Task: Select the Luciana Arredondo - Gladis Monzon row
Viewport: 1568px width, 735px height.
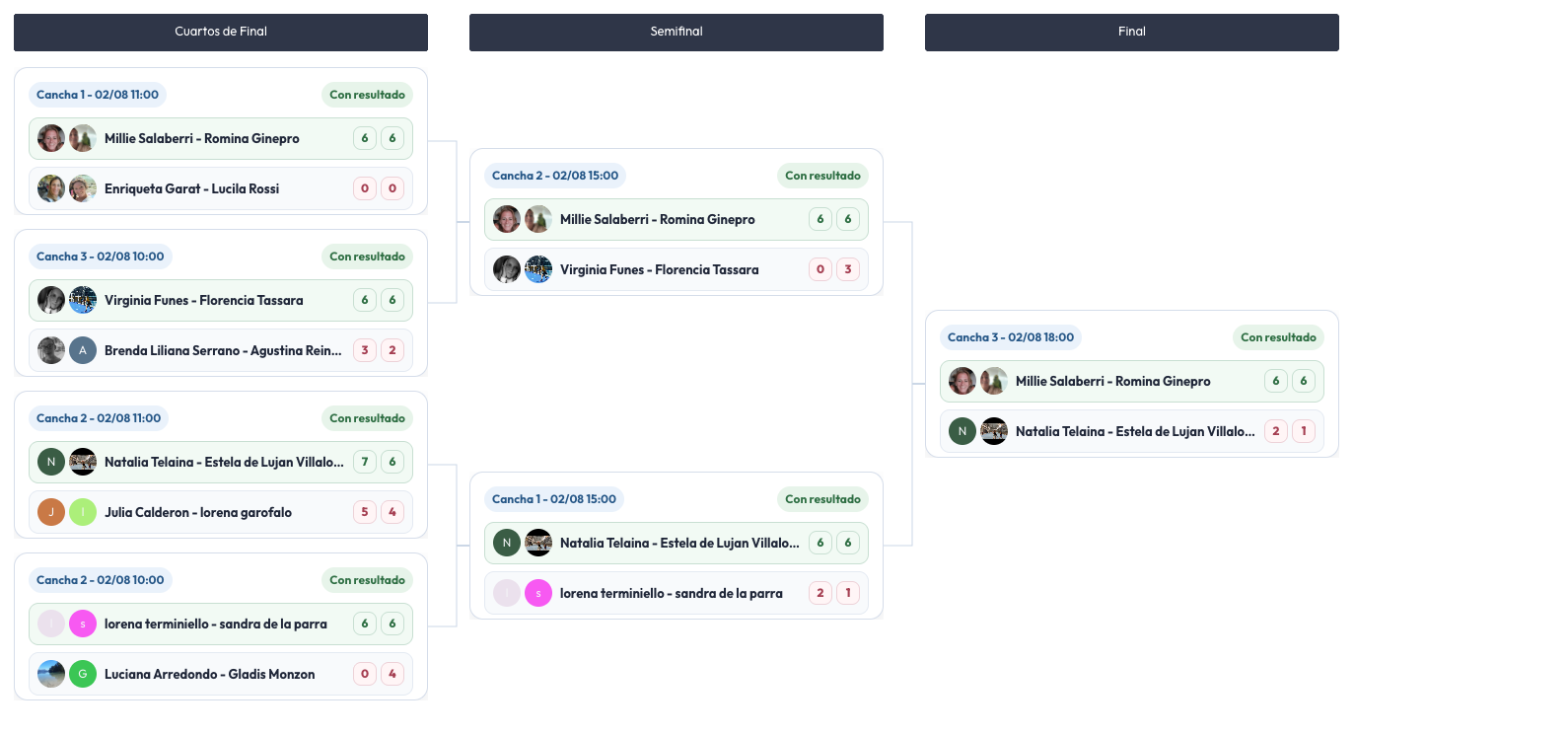Action: pos(221,674)
